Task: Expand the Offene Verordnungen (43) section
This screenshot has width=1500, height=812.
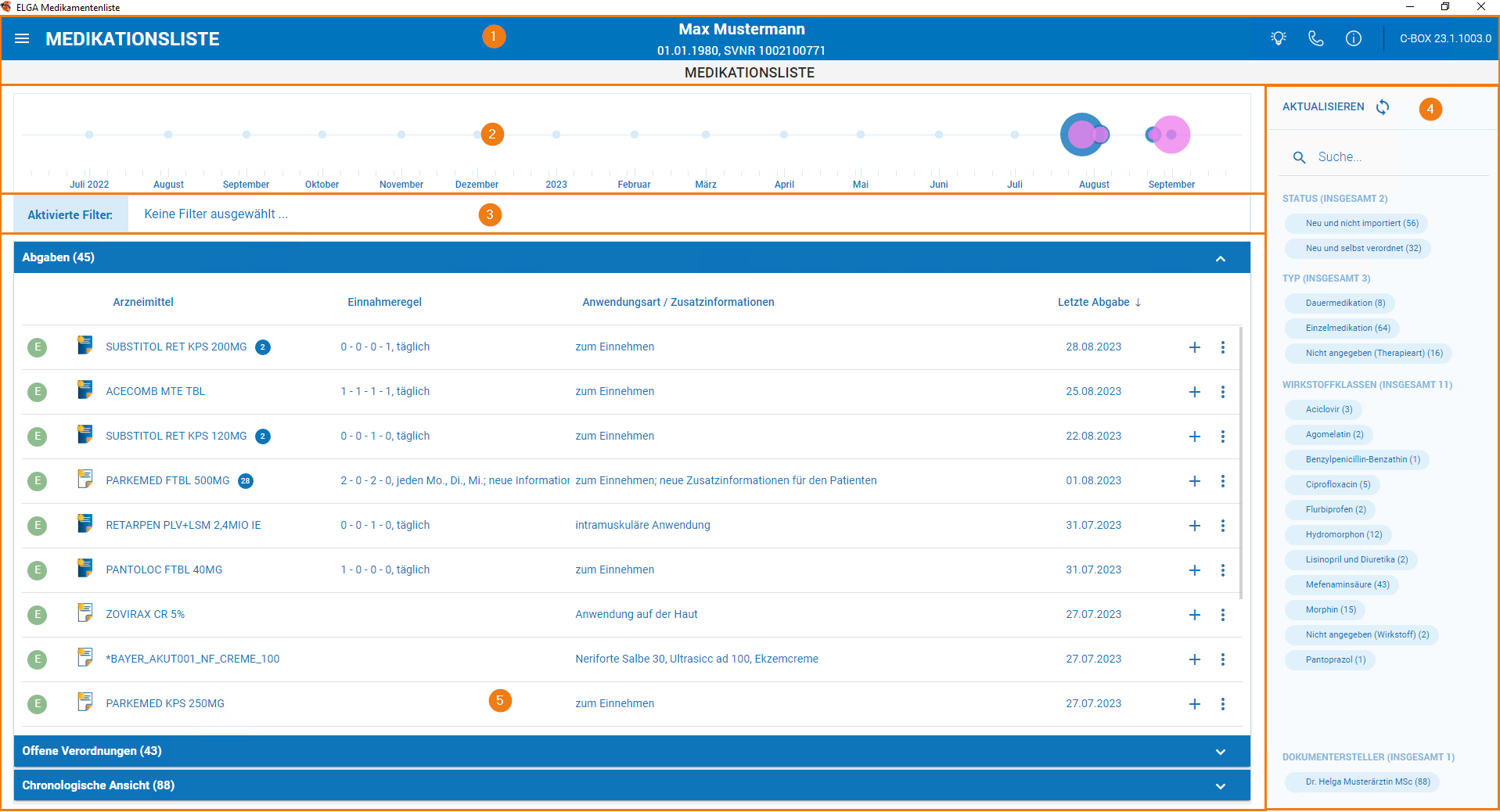Action: pos(1221,752)
